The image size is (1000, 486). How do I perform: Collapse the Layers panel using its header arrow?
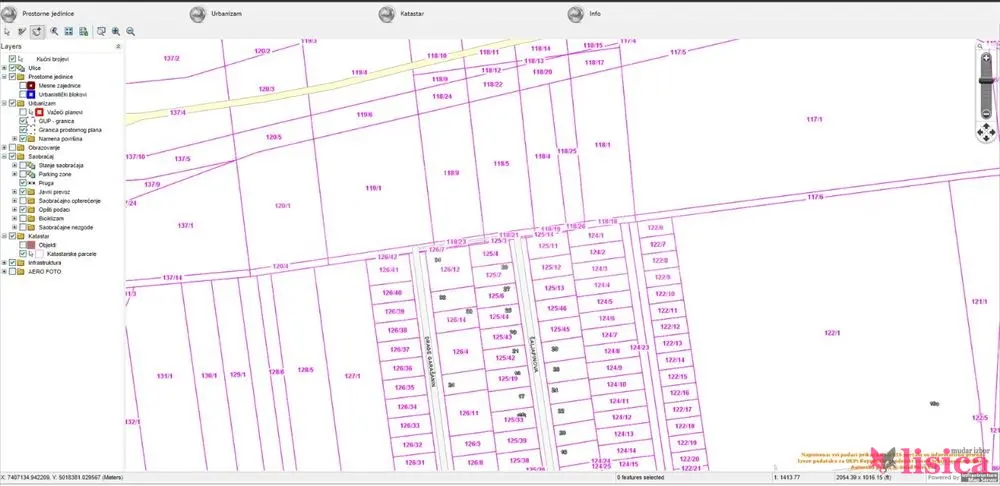tap(119, 46)
